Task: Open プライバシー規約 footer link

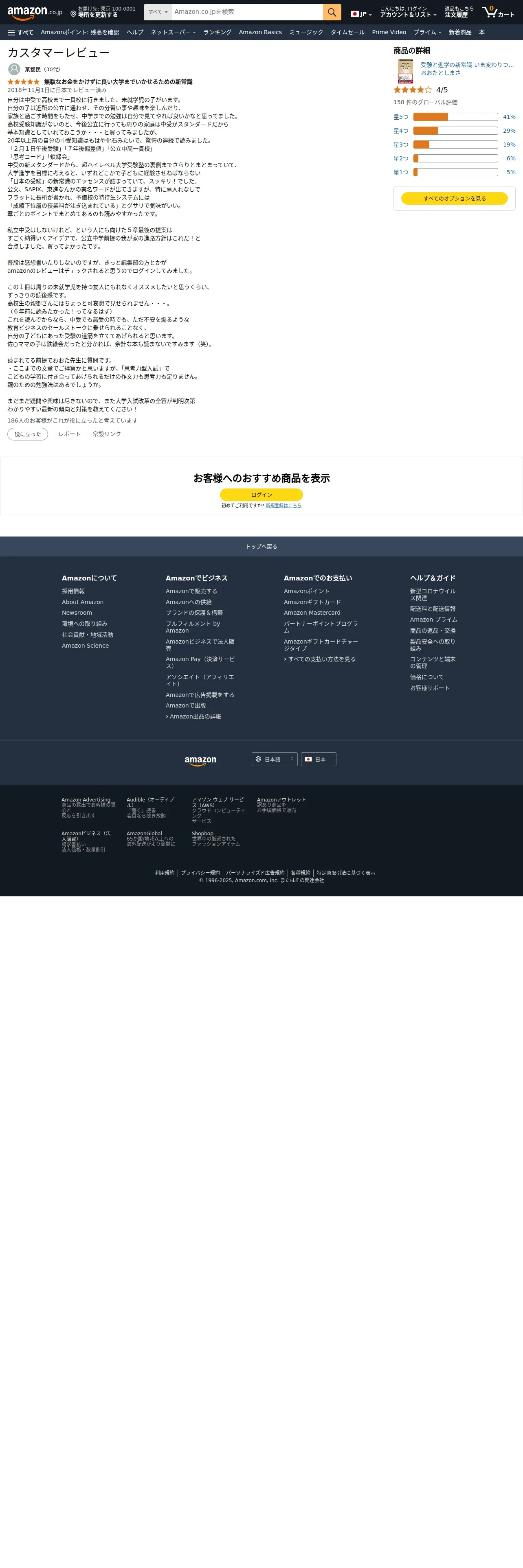Action: pos(200,873)
